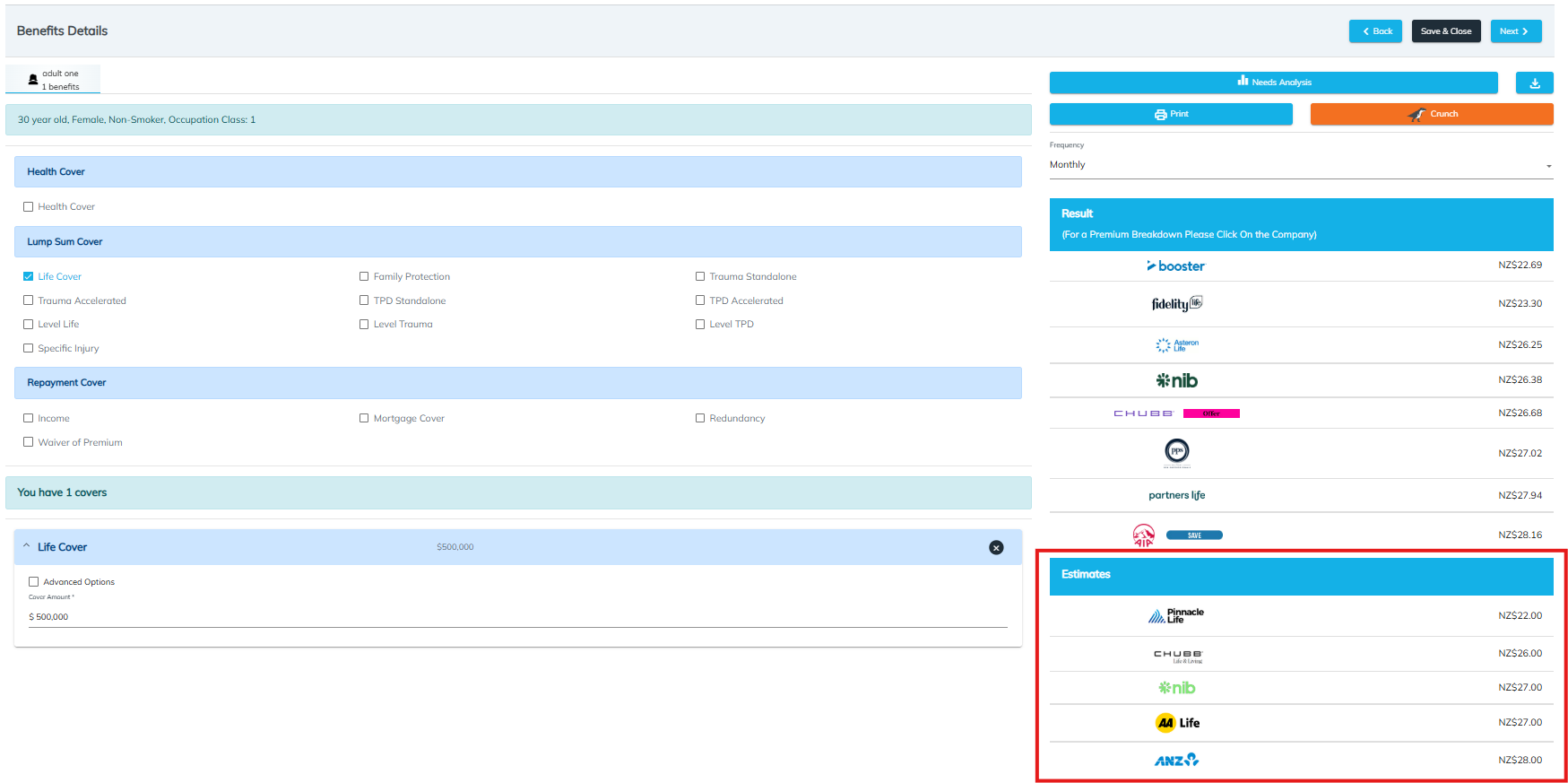Click the NZ$23.30 Fidelity price
The width and height of the screenshot is (1568, 783).
click(x=1520, y=304)
